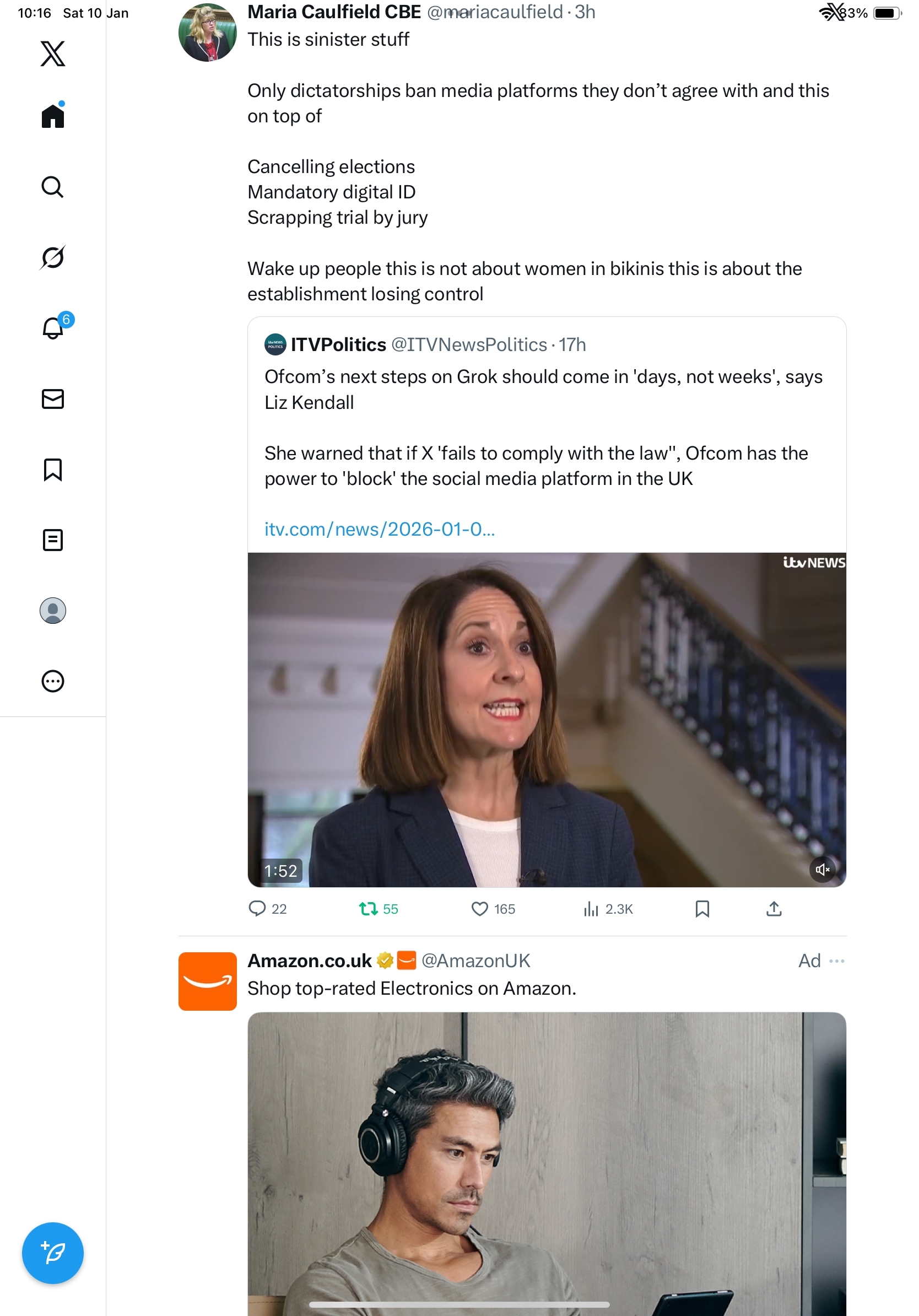Unmute the ITV News video
The width and height of the screenshot is (919, 1316).
pos(822,870)
